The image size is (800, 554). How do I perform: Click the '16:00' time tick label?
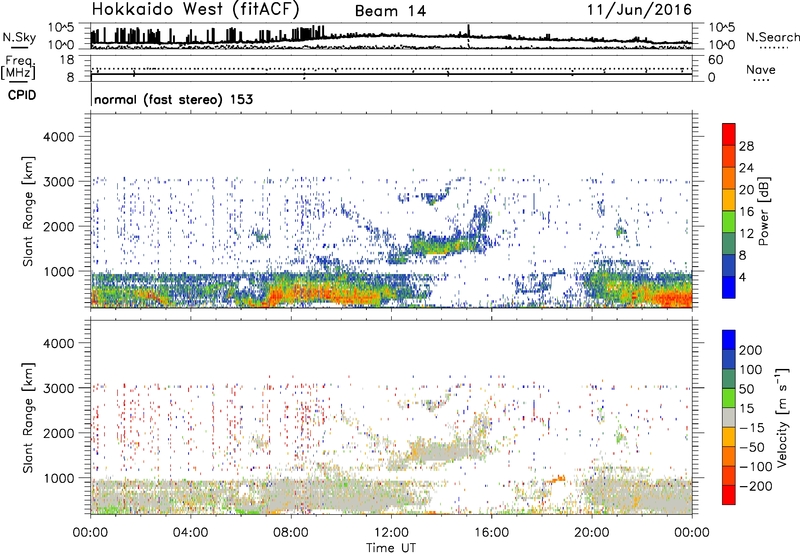click(491, 533)
